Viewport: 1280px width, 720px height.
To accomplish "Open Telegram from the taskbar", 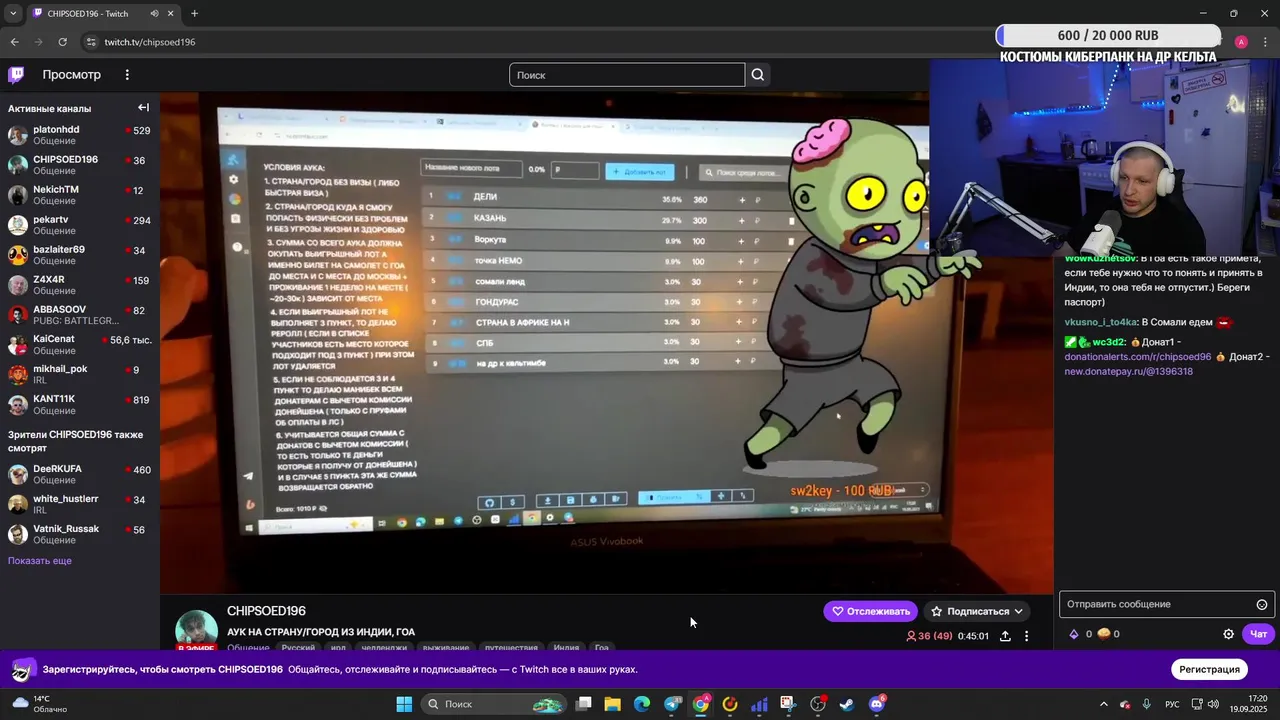I will pyautogui.click(x=672, y=704).
